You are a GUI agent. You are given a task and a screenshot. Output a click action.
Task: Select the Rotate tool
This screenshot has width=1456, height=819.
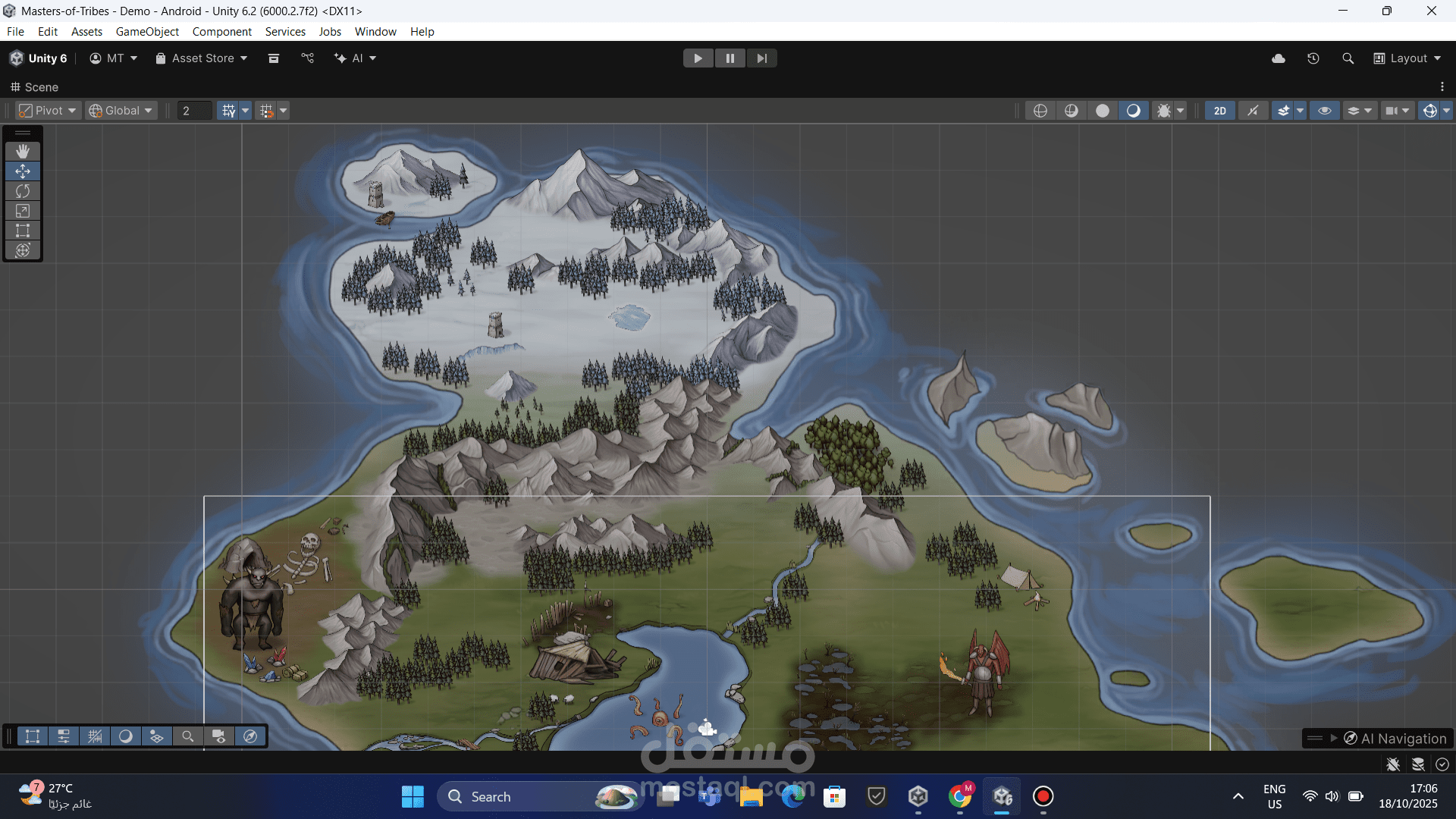click(23, 191)
